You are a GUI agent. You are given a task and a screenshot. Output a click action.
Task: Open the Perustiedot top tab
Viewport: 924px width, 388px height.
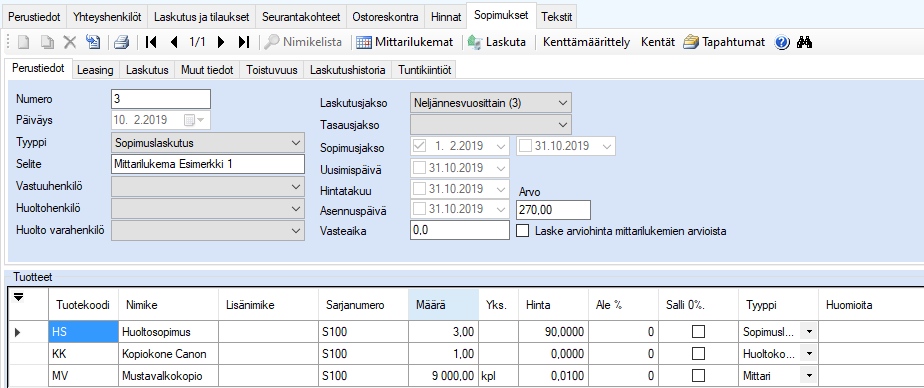tap(34, 17)
